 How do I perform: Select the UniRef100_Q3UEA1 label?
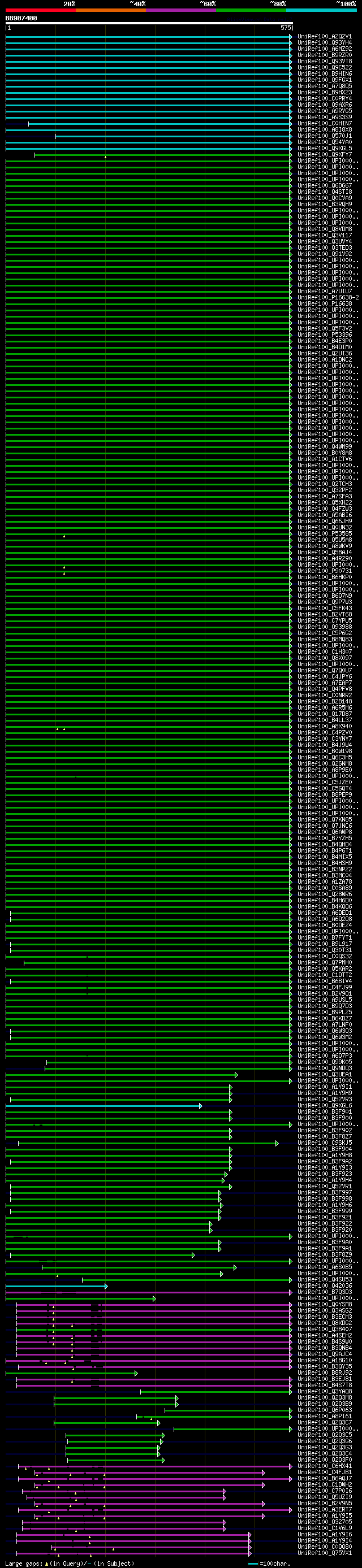[324, 1074]
